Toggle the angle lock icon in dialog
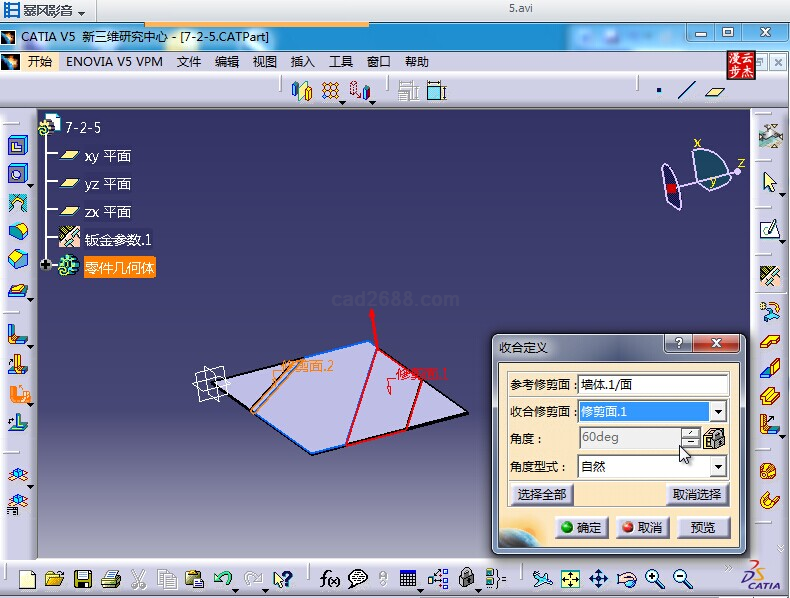 714,438
